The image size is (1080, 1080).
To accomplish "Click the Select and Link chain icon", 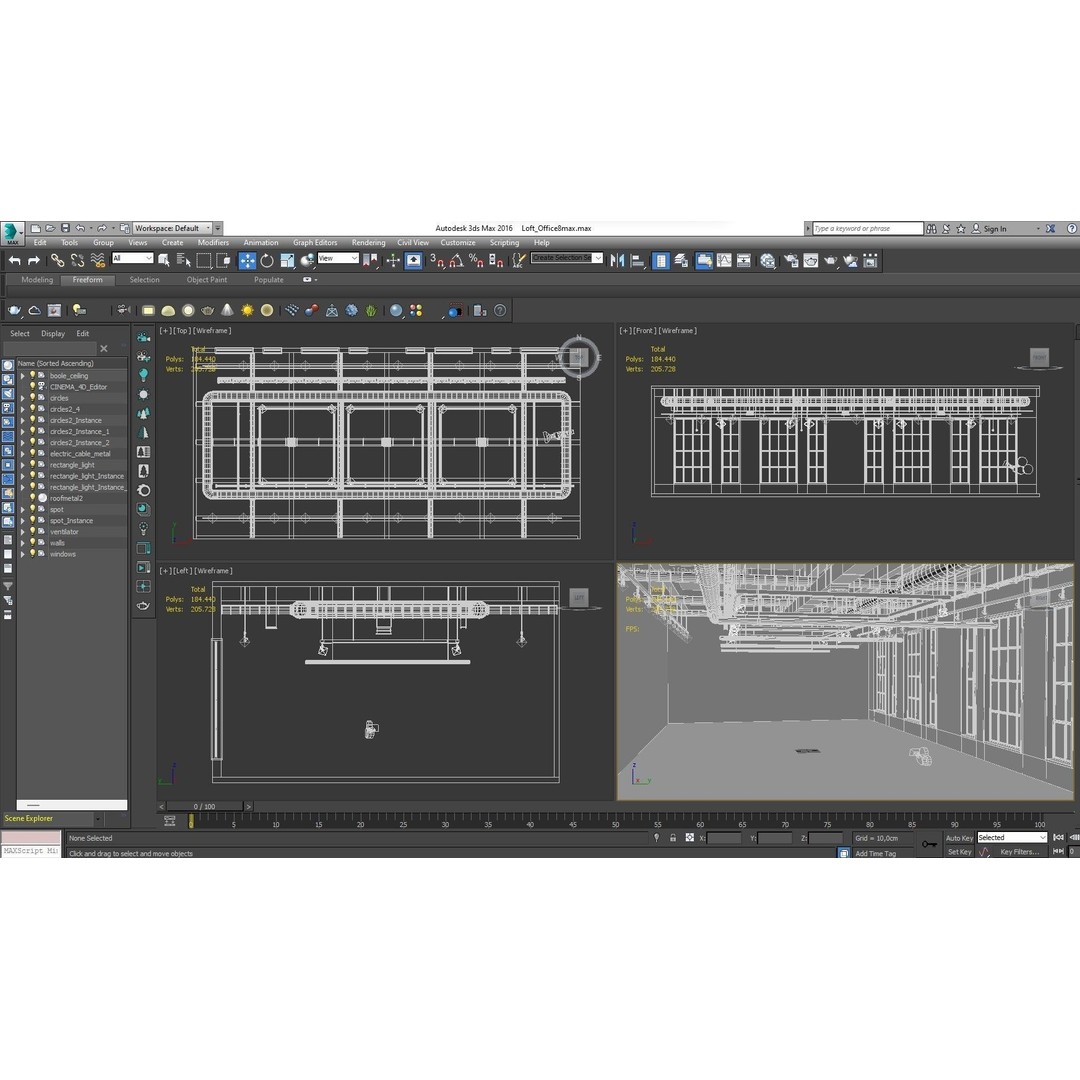I will coord(57,260).
